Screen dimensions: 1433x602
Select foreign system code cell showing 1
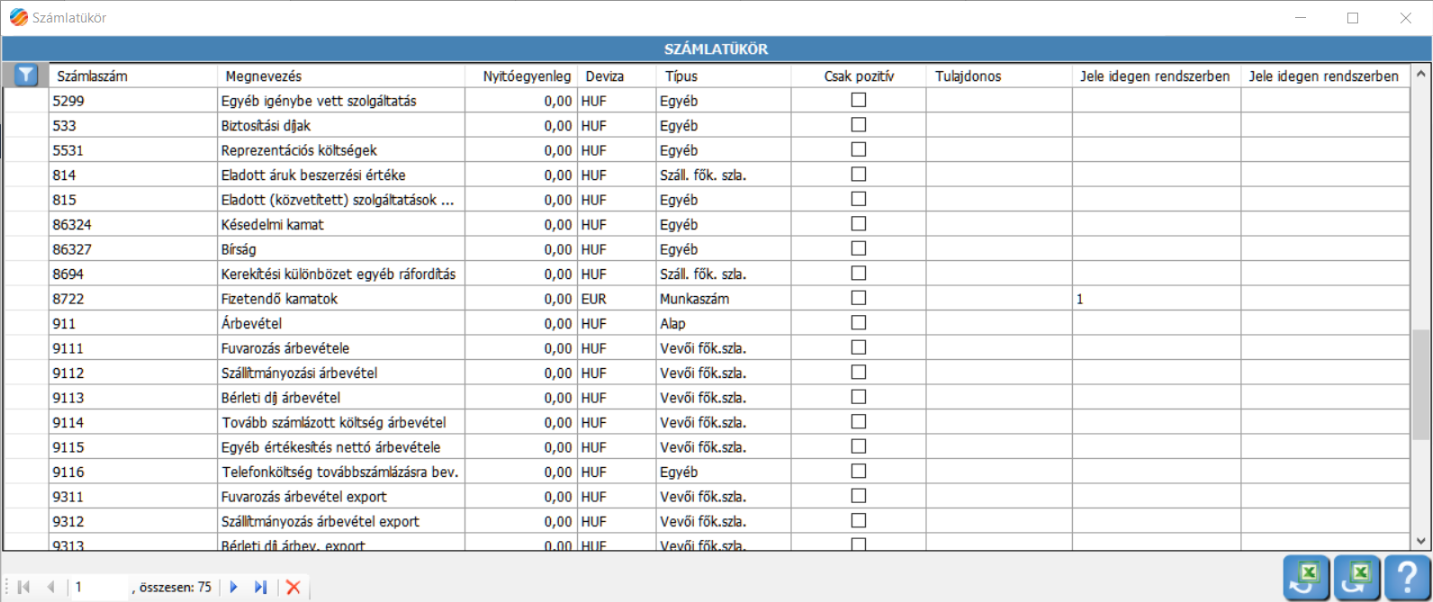[x=1157, y=298]
